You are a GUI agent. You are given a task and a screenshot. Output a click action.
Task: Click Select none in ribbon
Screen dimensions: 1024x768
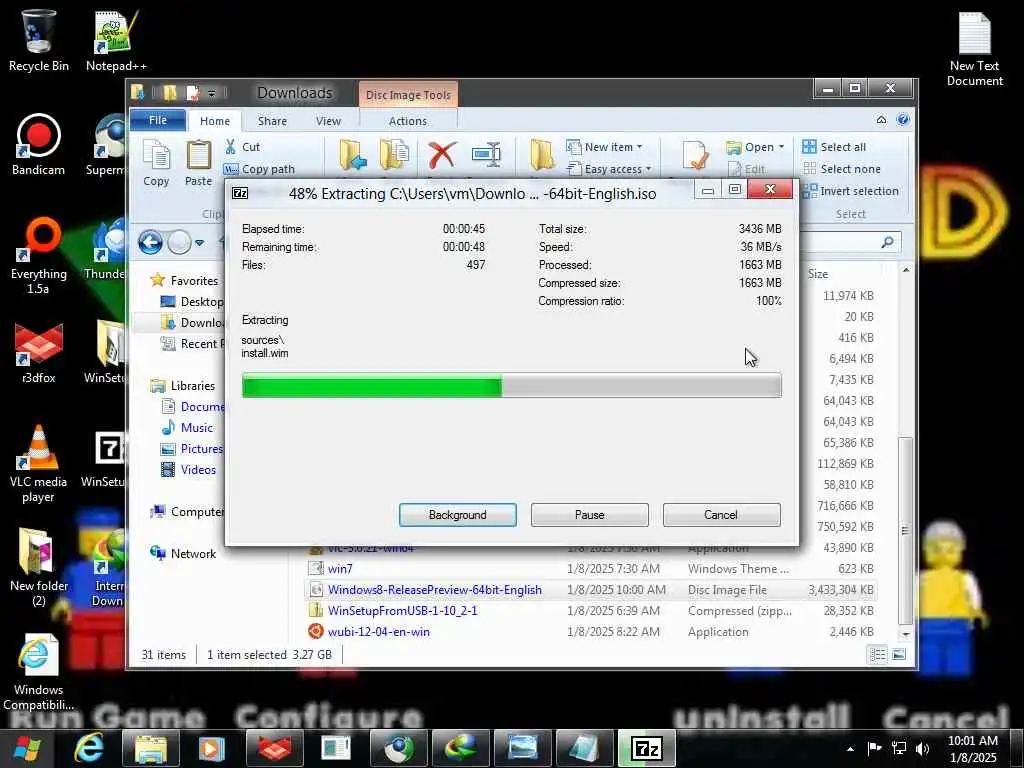tap(841, 169)
